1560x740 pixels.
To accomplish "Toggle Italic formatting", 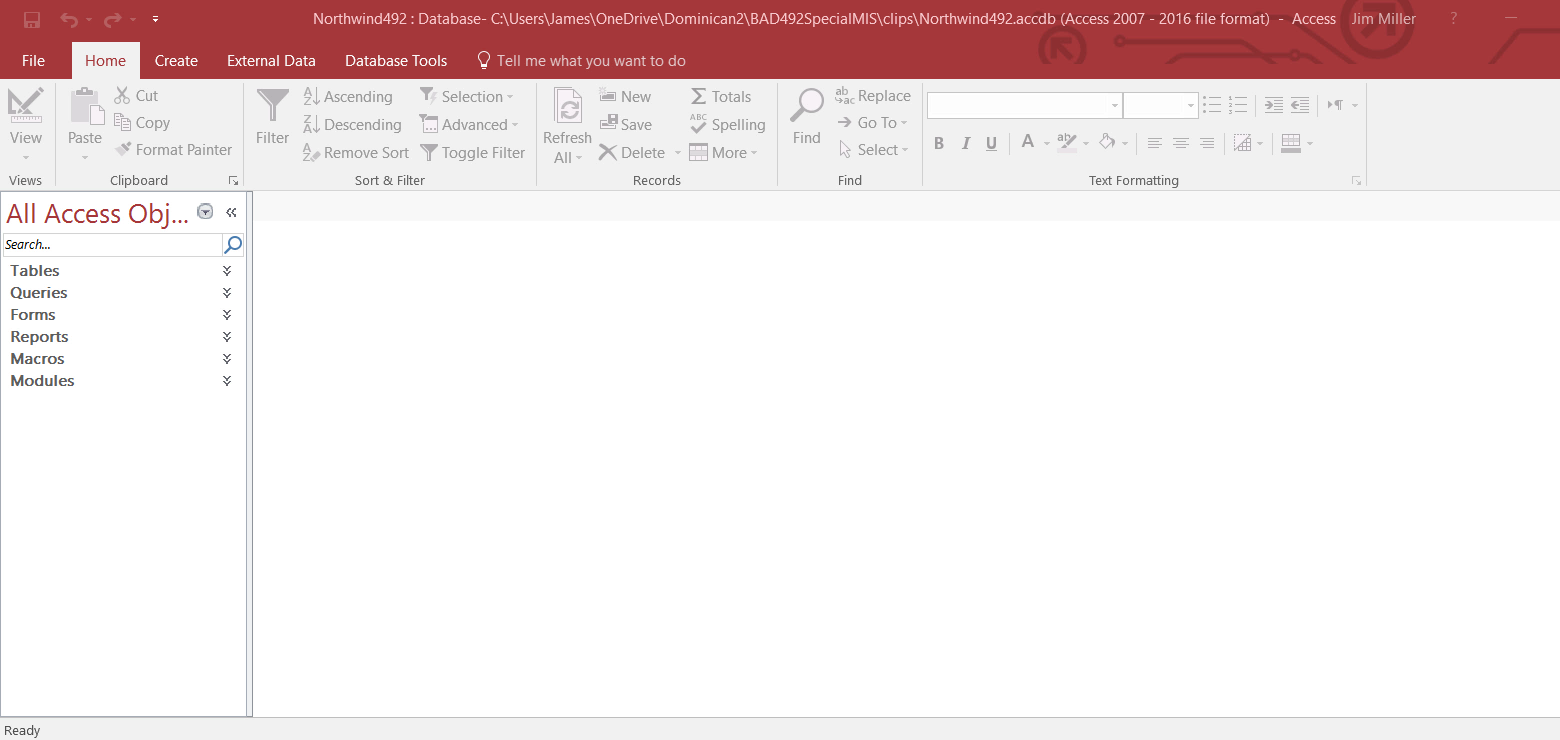I will [x=965, y=144].
